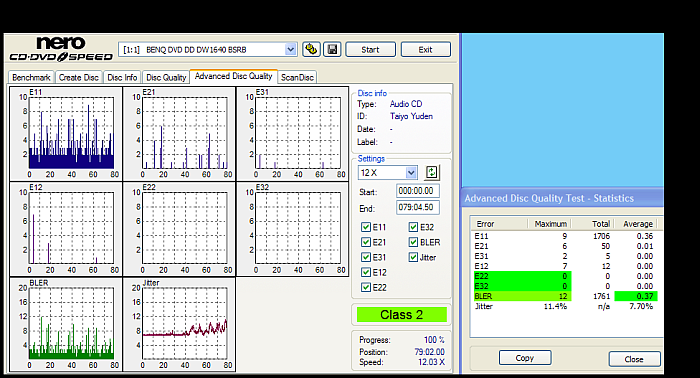Screen dimensions: 700x378
Task: Select the Benchmark tab
Action: point(31,77)
